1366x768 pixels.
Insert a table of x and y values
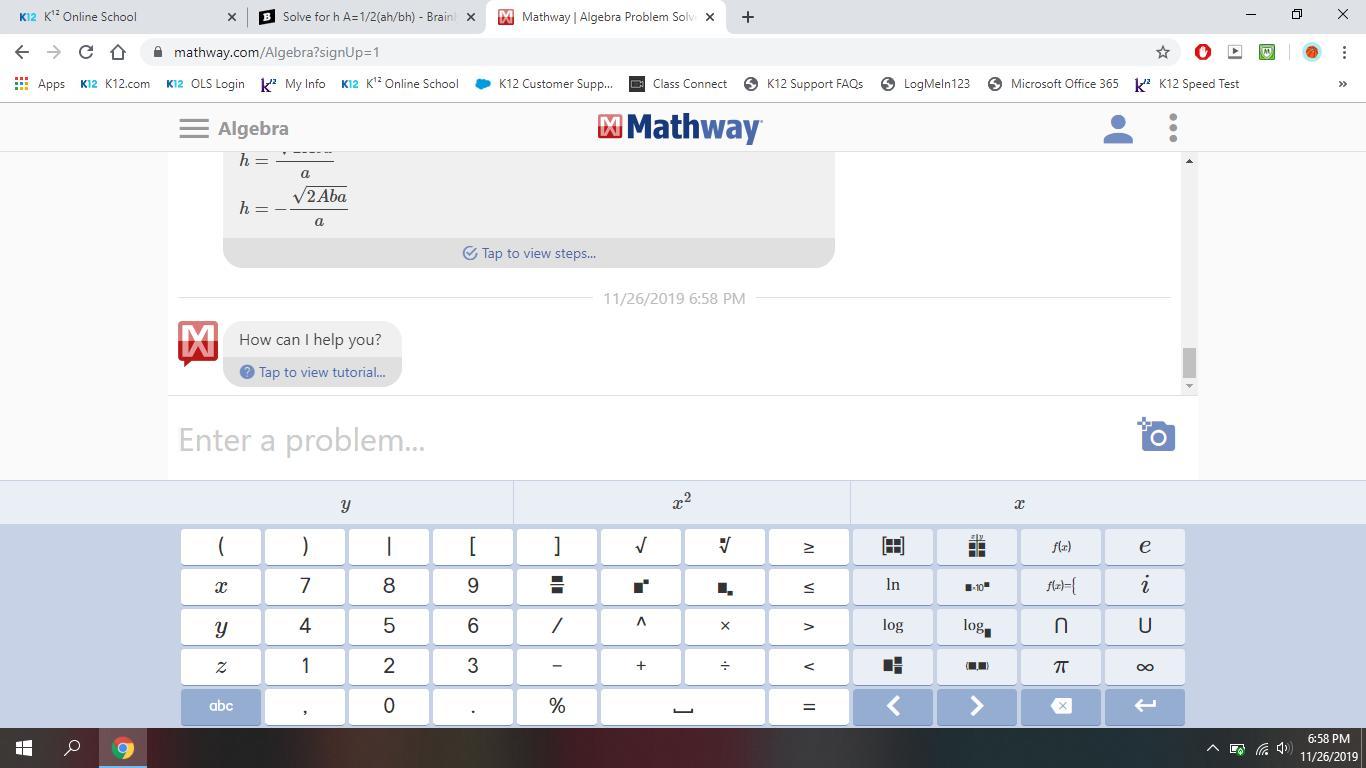(x=977, y=546)
